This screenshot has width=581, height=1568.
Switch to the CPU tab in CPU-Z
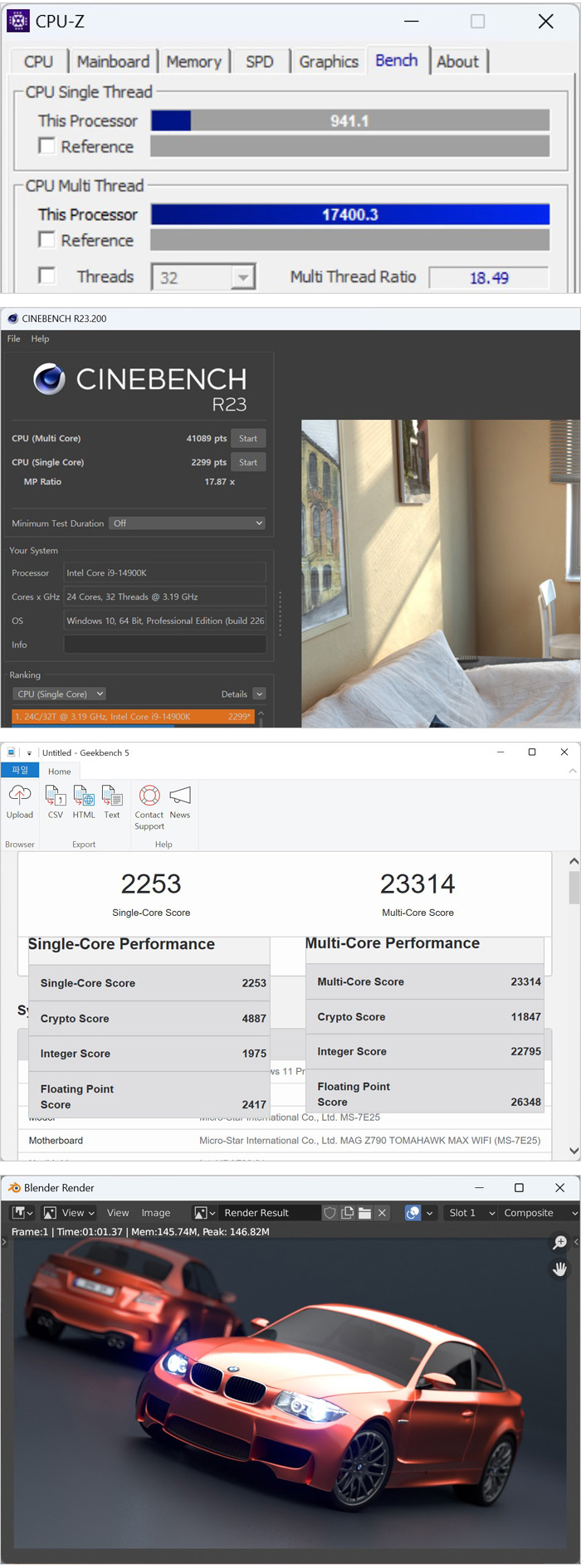click(x=38, y=61)
